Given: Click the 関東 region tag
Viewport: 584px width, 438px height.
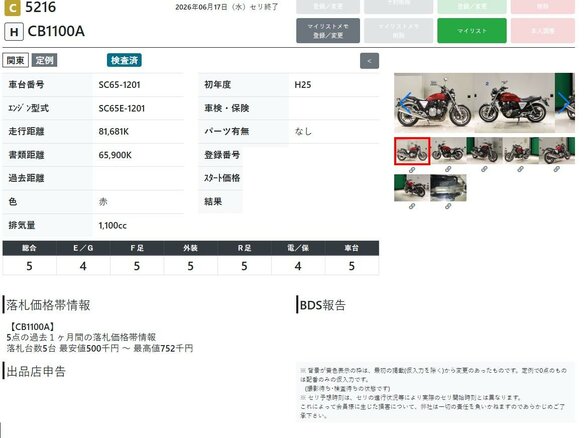Looking at the screenshot, I should [16, 60].
